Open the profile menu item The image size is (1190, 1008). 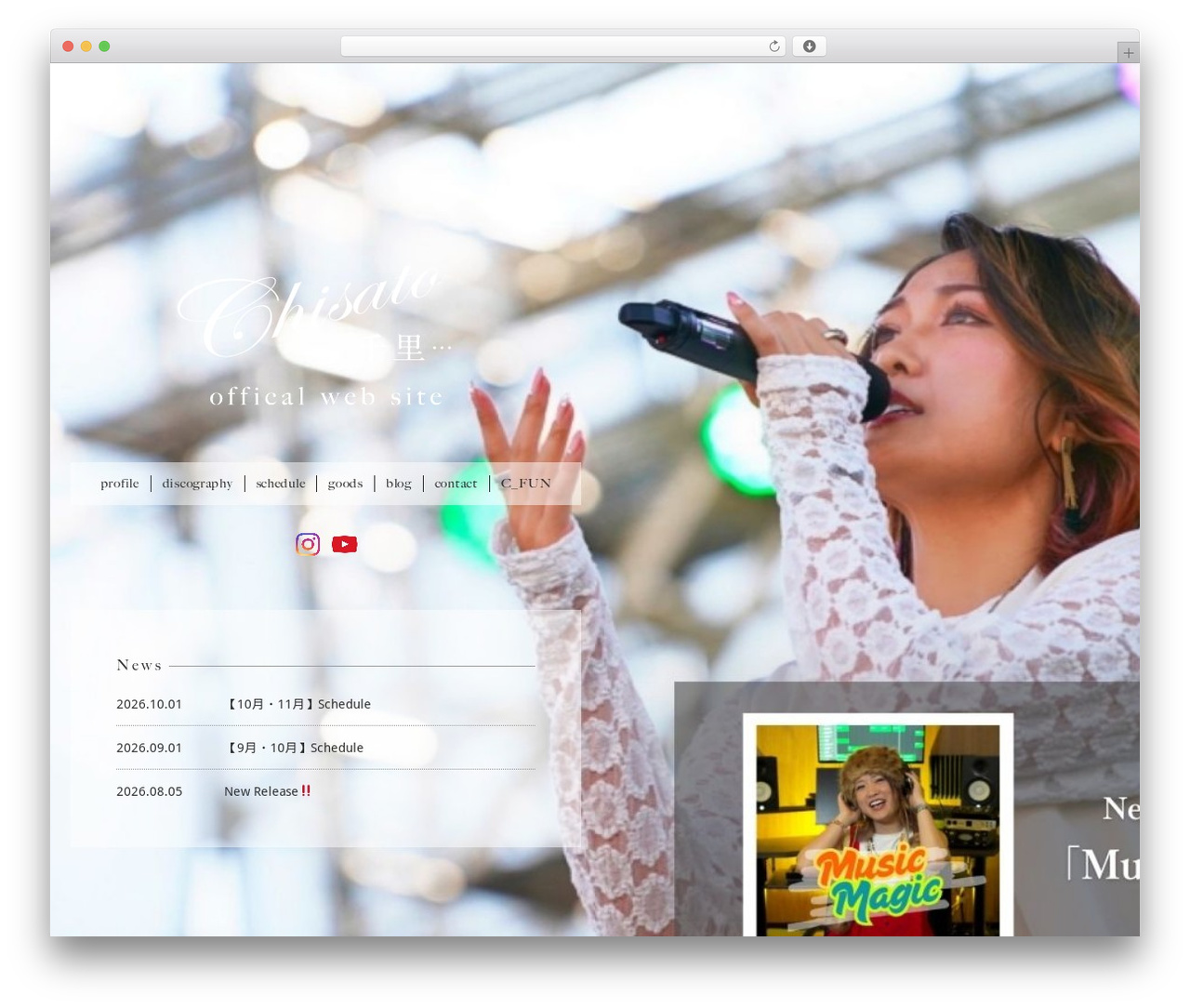tap(120, 484)
